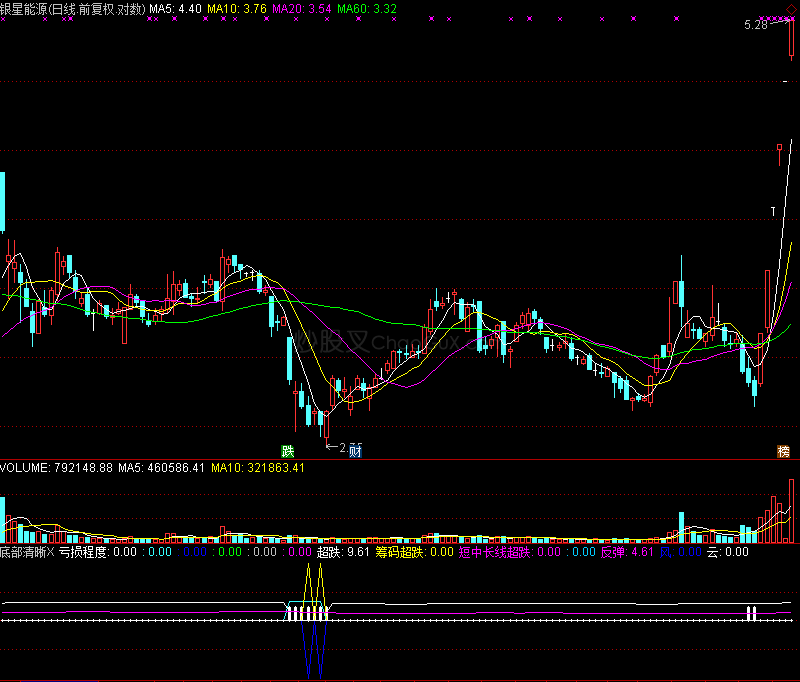Open the blue 财 info marker

point(355,451)
